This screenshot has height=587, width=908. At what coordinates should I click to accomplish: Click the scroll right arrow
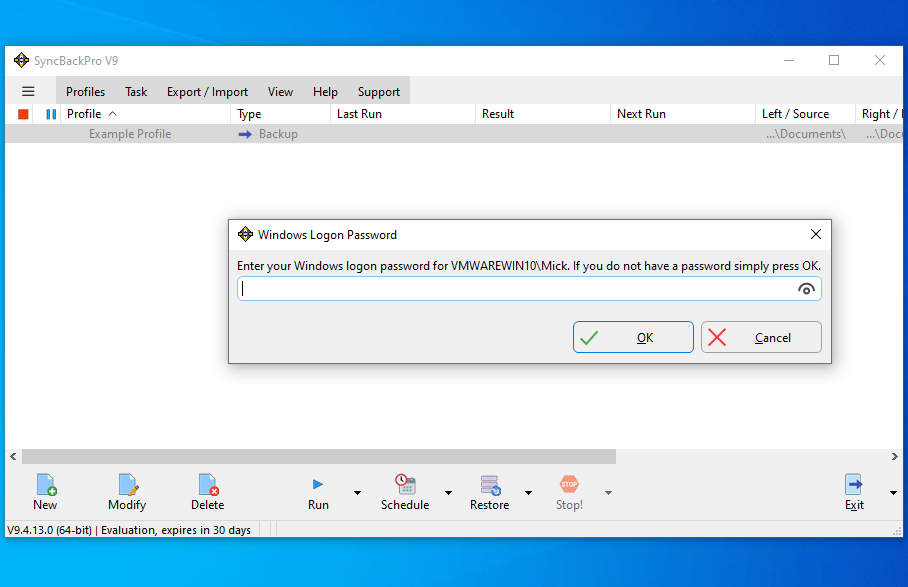pos(895,456)
